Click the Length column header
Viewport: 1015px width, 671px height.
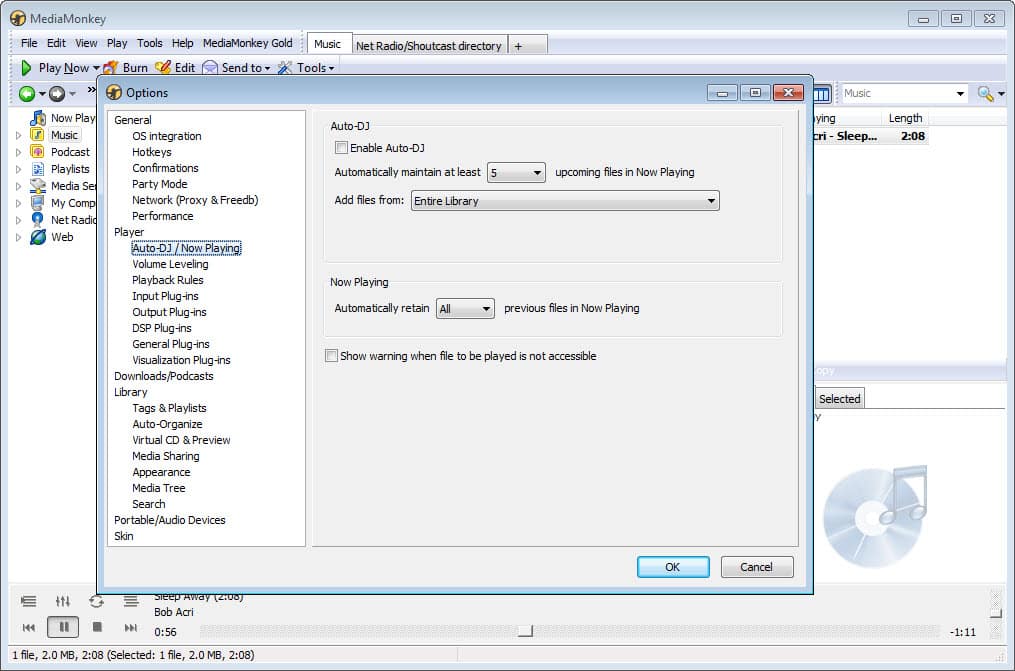click(x=905, y=118)
